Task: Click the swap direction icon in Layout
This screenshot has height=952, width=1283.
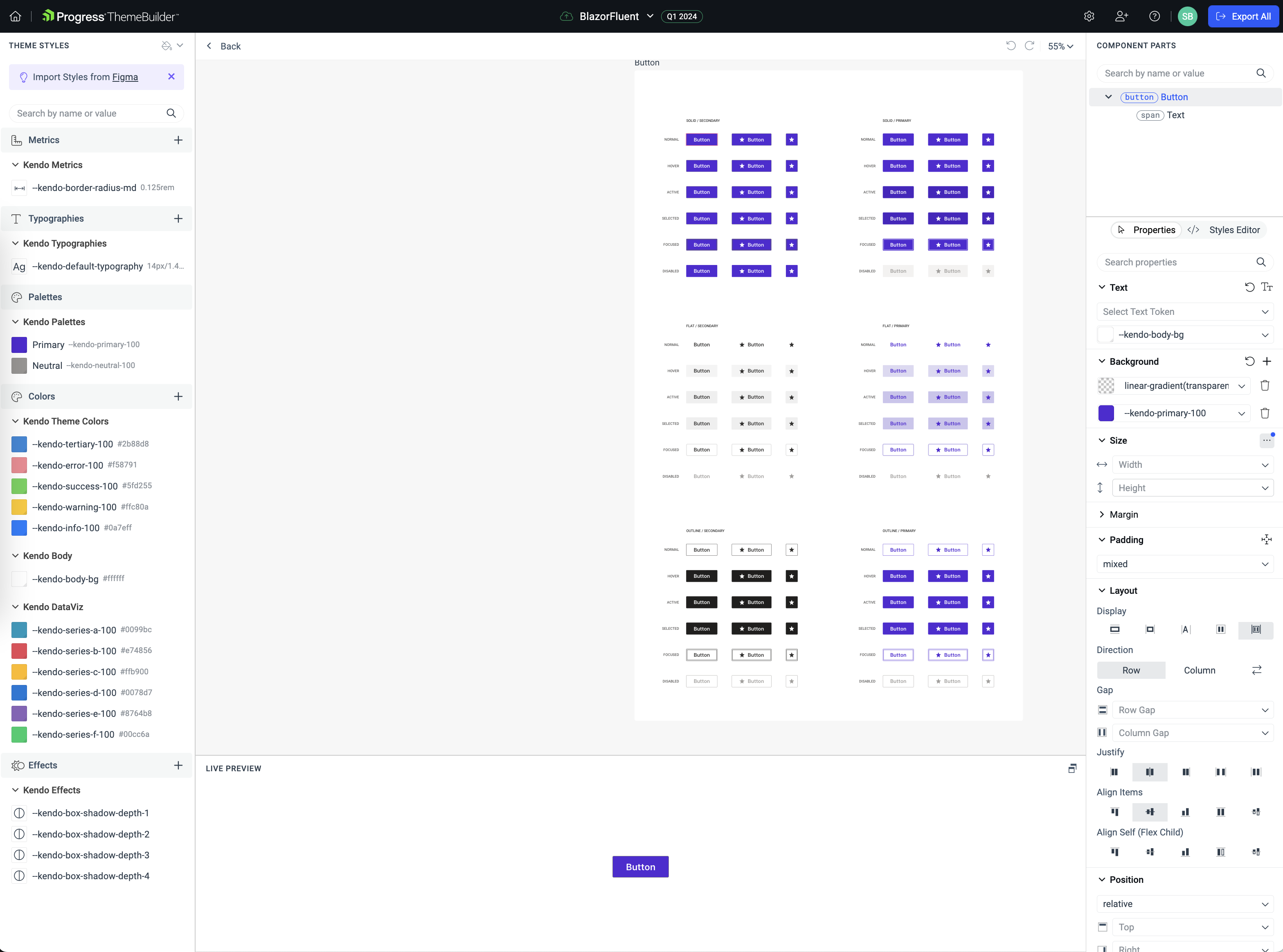Action: coord(1258,670)
